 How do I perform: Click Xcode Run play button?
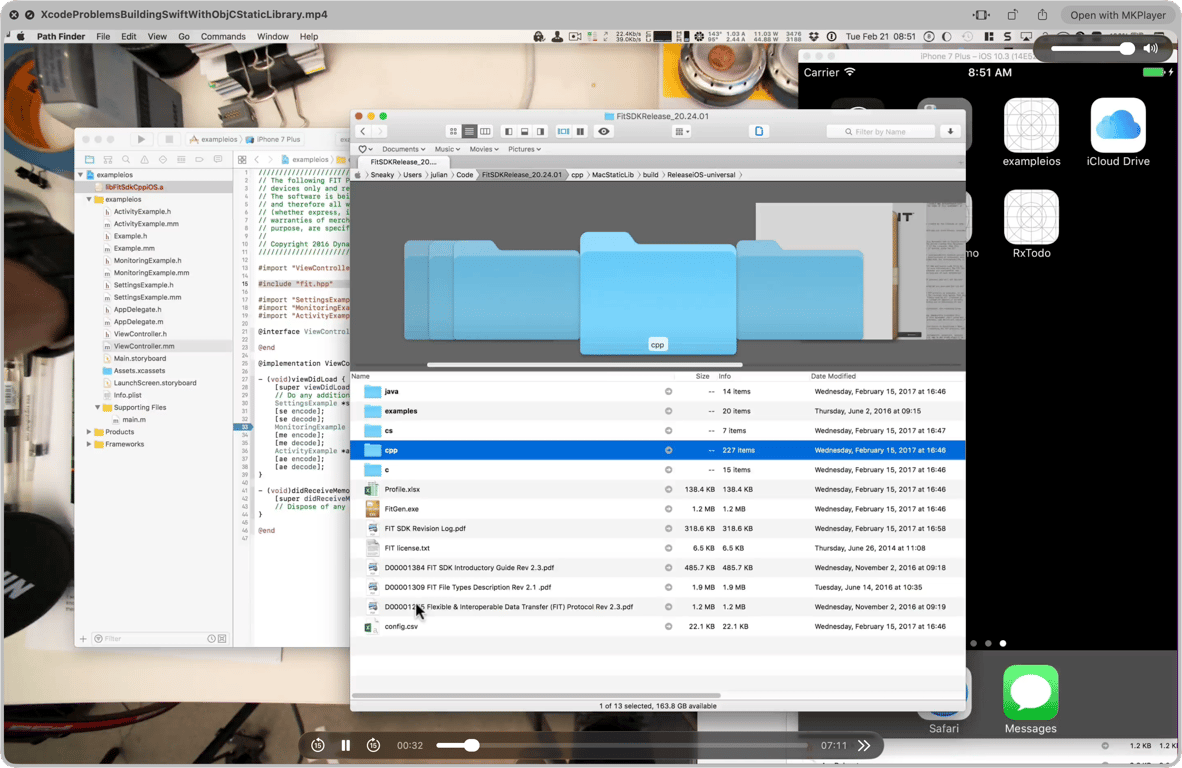tap(141, 139)
